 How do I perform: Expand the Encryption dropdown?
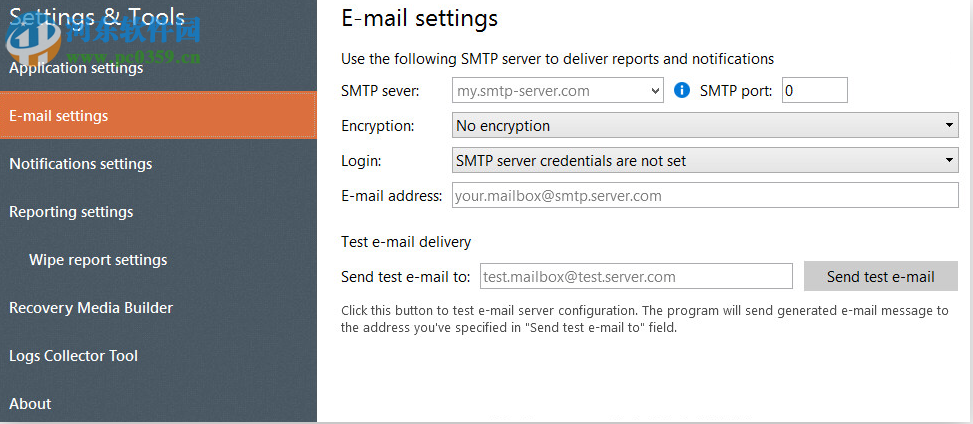point(949,126)
